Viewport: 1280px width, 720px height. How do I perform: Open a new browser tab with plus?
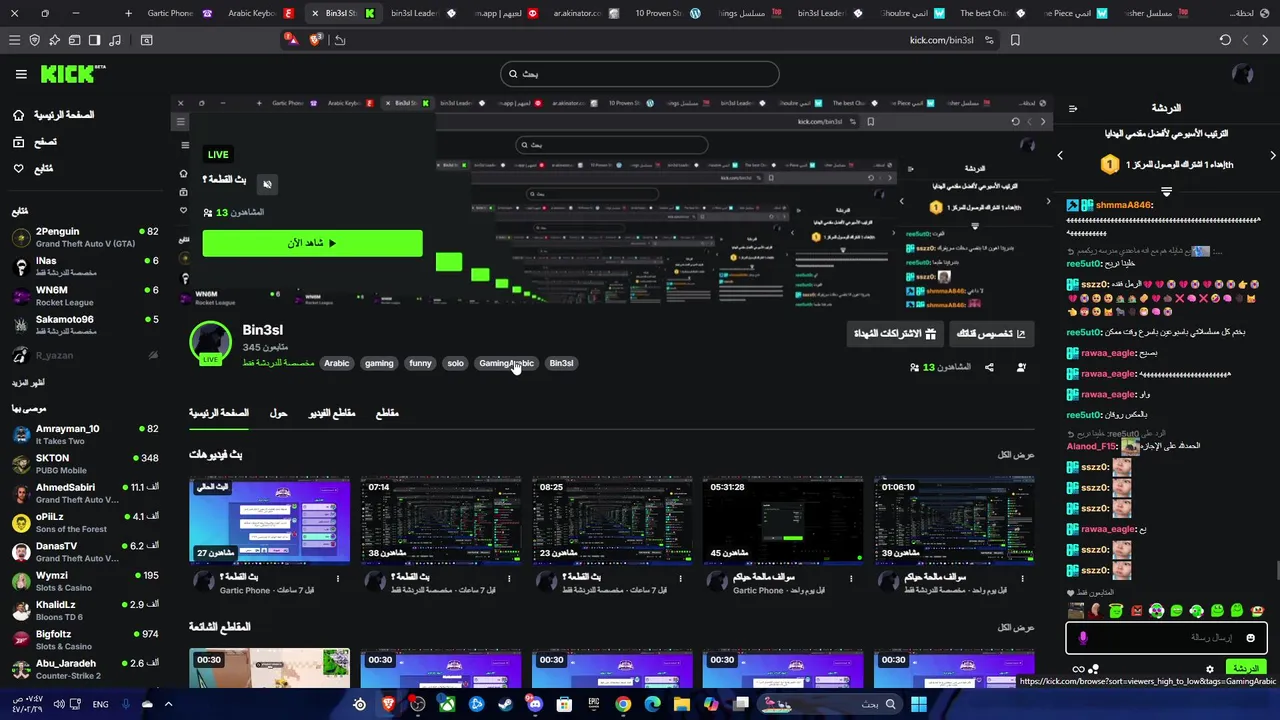click(x=128, y=13)
